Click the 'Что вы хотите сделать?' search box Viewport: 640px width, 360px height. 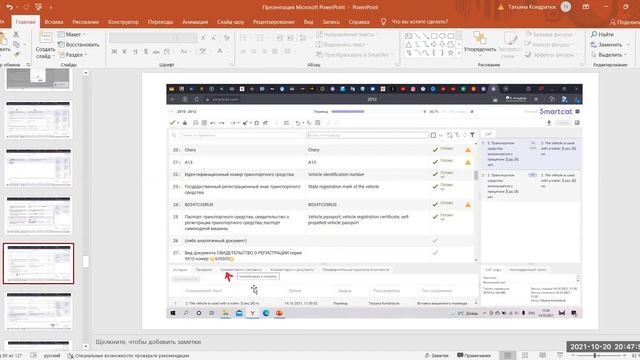pyautogui.click(x=419, y=22)
